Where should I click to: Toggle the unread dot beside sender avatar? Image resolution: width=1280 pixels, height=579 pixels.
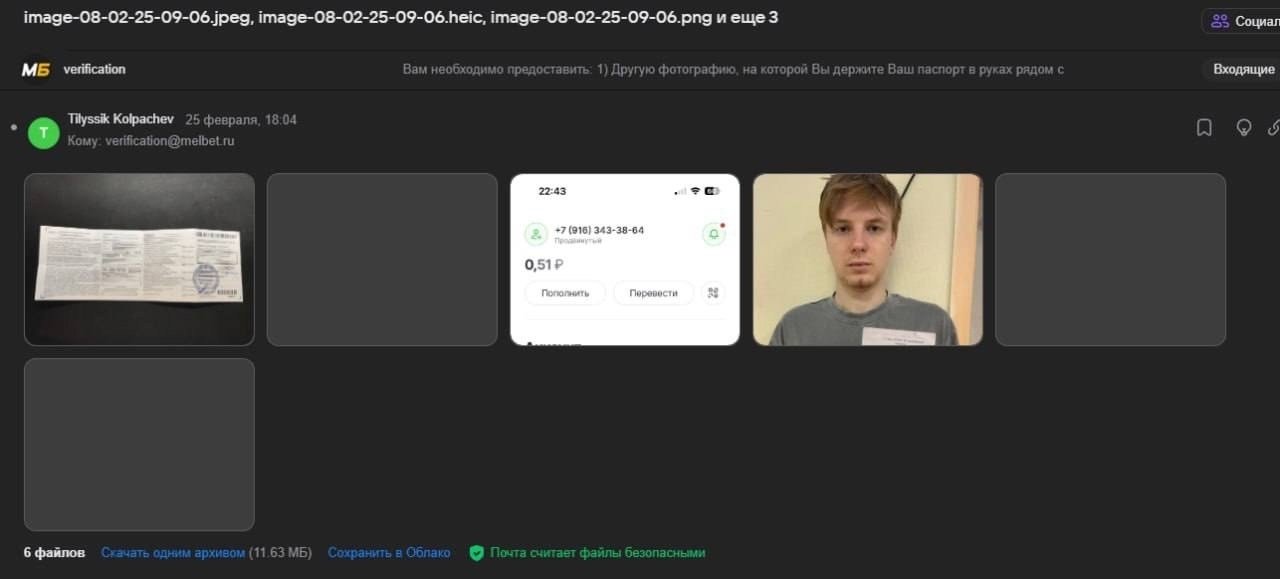point(13,128)
